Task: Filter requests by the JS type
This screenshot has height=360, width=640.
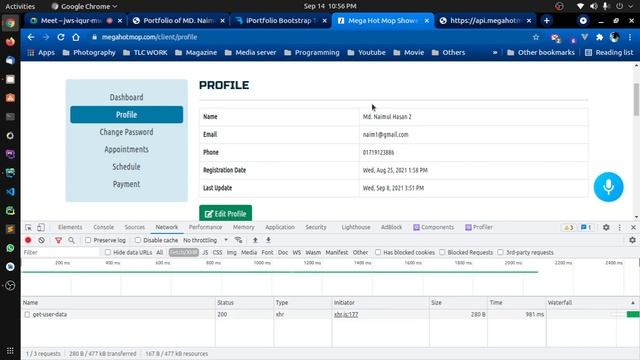Action: pyautogui.click(x=205, y=252)
